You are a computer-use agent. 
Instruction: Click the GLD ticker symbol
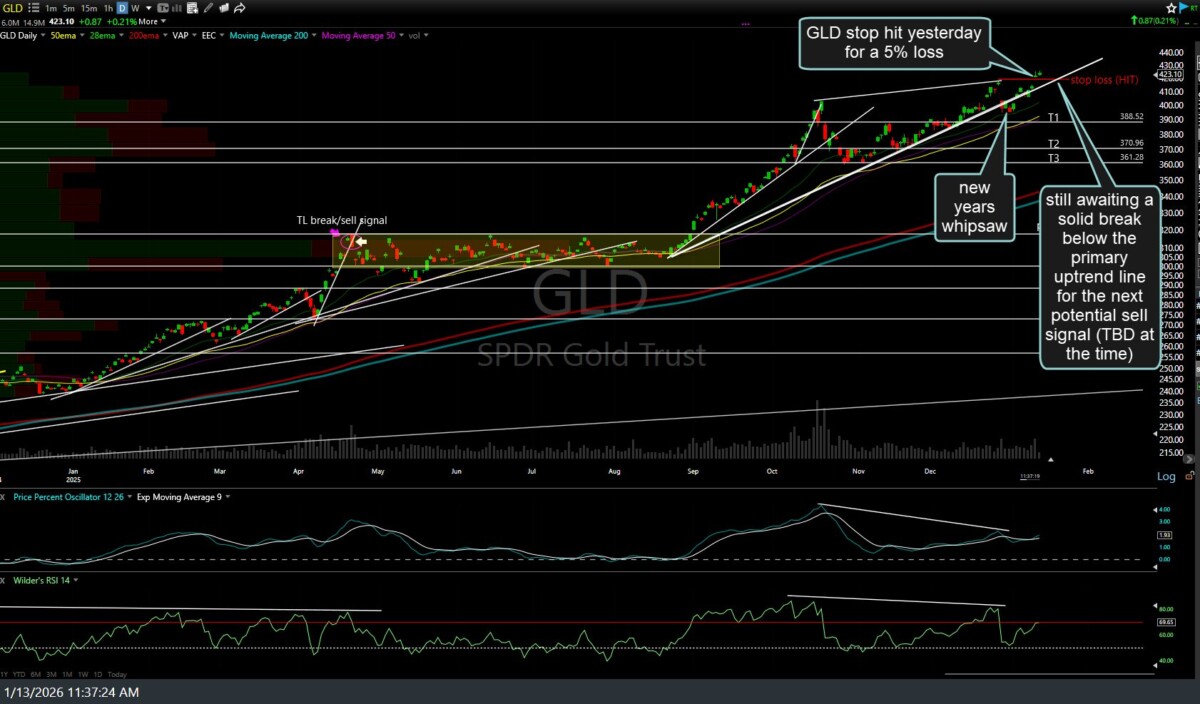[x=12, y=7]
